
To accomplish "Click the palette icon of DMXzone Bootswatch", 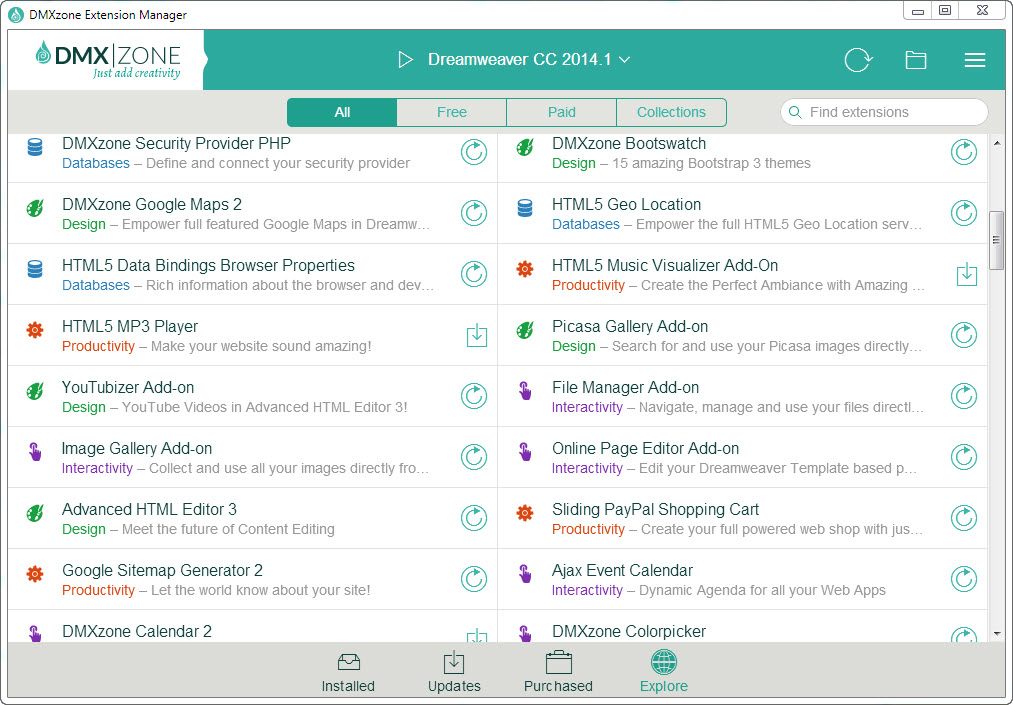I will point(525,147).
